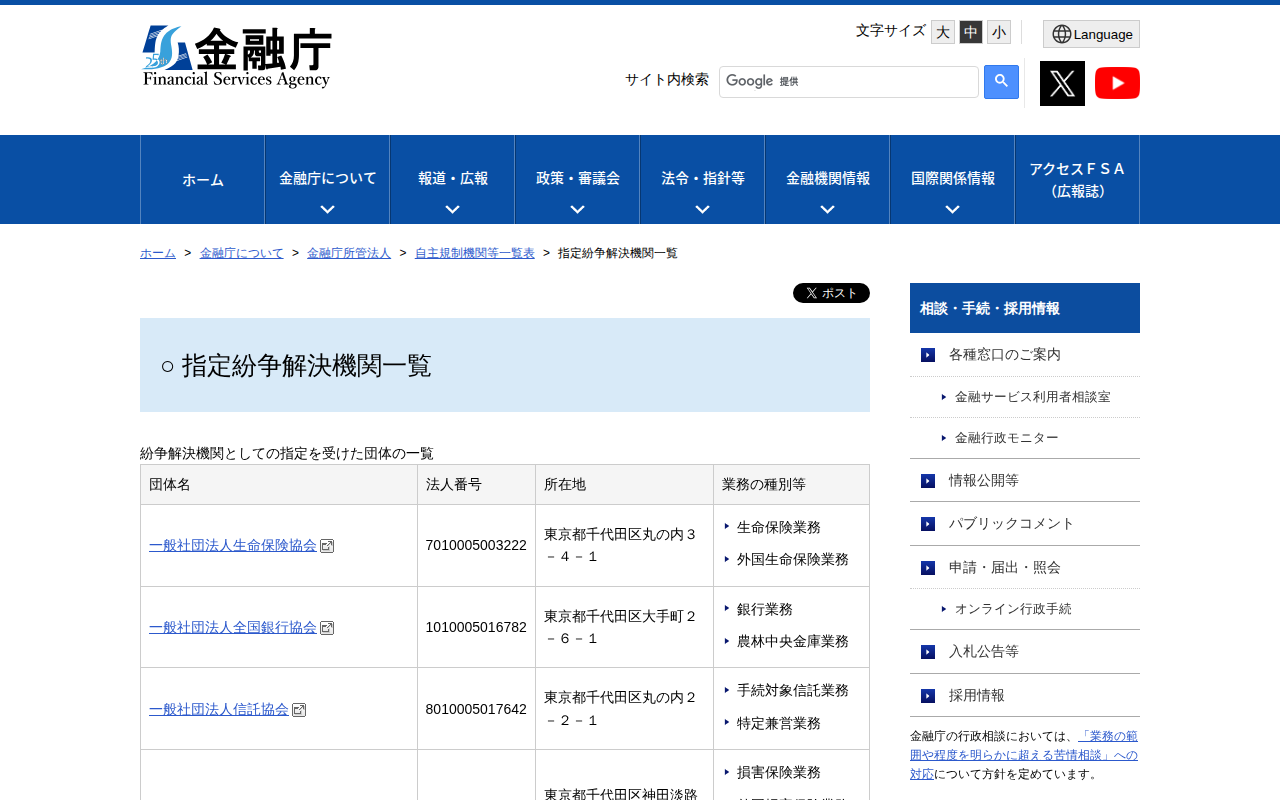Click external link icon beside 全国銀行協会
Image resolution: width=1280 pixels, height=800 pixels.
click(327, 628)
